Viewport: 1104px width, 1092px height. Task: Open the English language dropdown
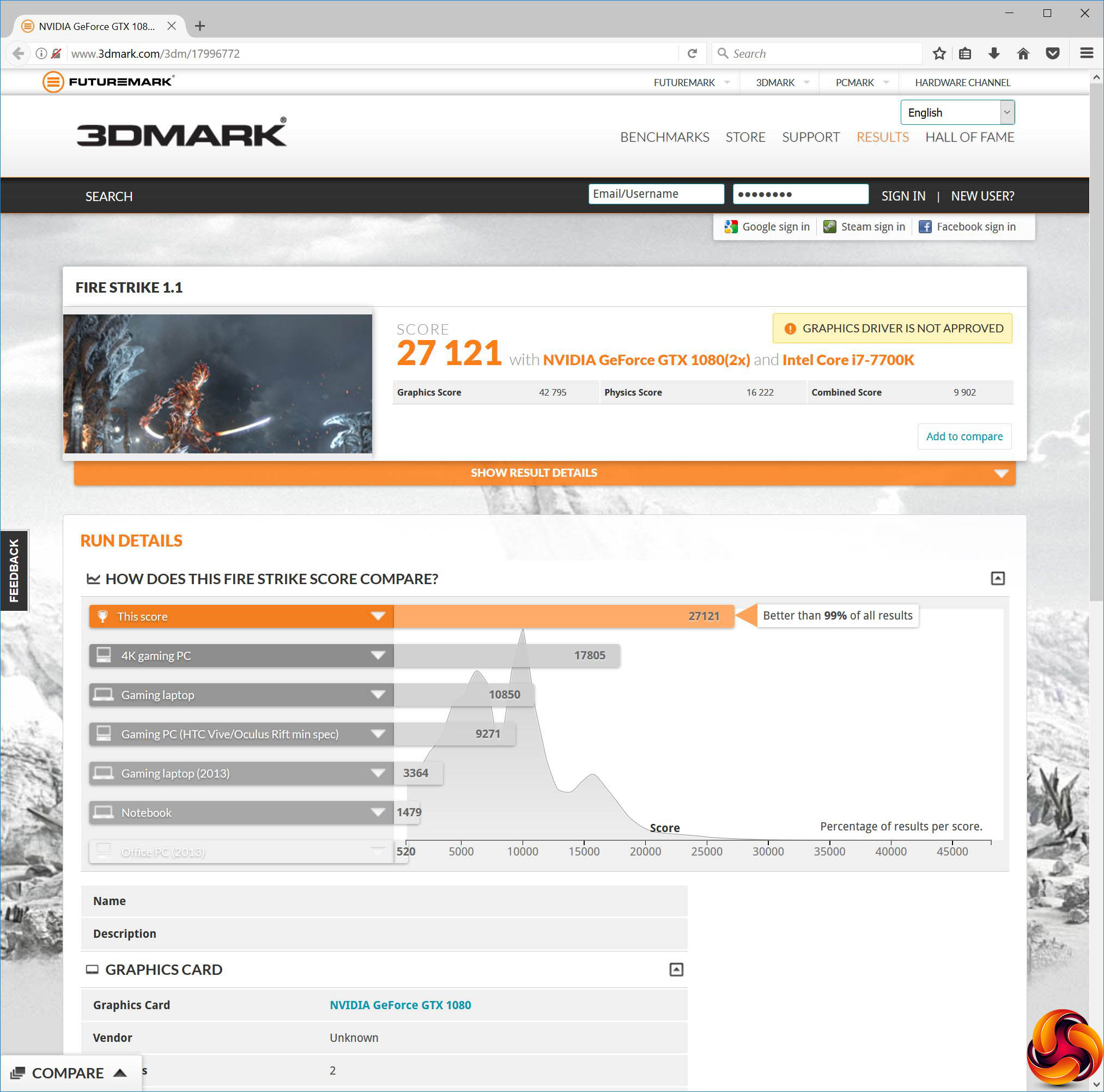point(957,113)
